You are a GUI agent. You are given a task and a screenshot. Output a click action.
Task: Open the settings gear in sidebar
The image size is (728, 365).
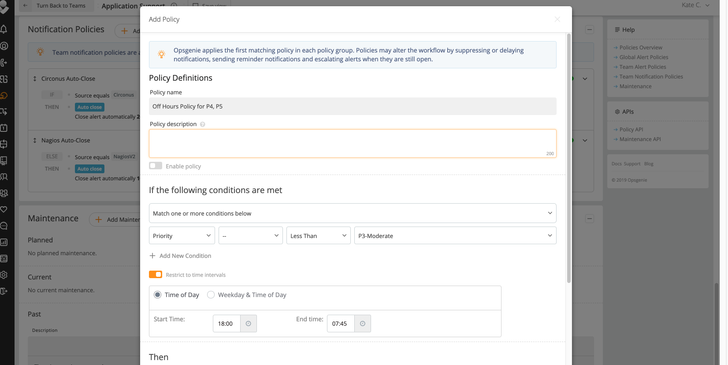pos(4,275)
